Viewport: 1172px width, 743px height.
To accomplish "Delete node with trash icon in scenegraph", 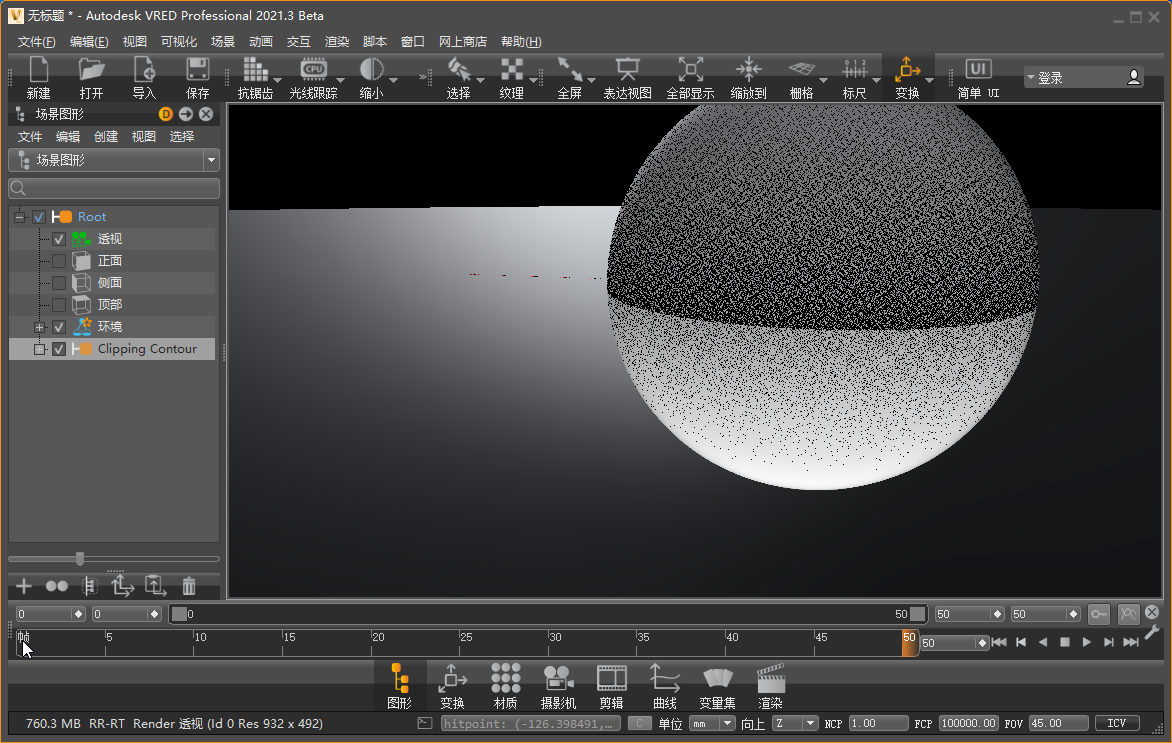I will pyautogui.click(x=189, y=587).
